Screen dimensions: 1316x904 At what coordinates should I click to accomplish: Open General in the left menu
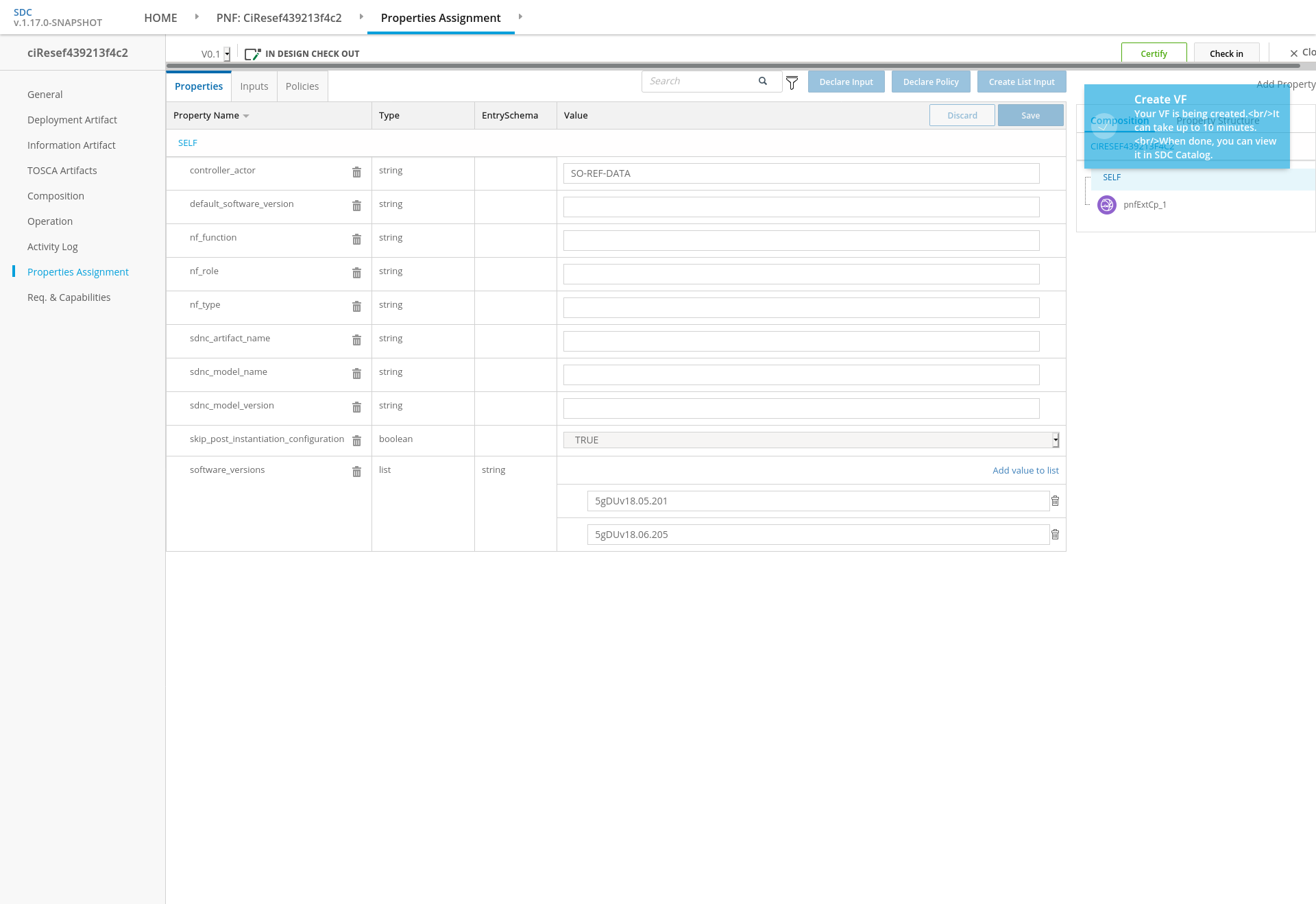pos(45,95)
